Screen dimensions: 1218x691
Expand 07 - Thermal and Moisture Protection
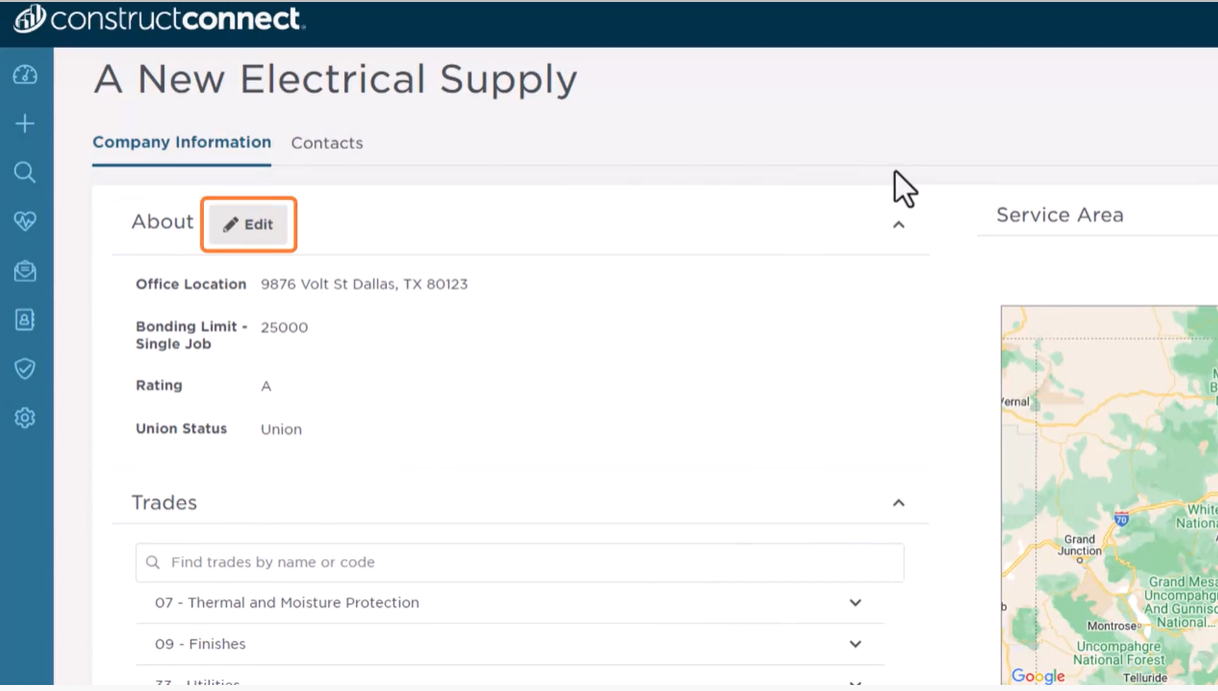pos(855,603)
